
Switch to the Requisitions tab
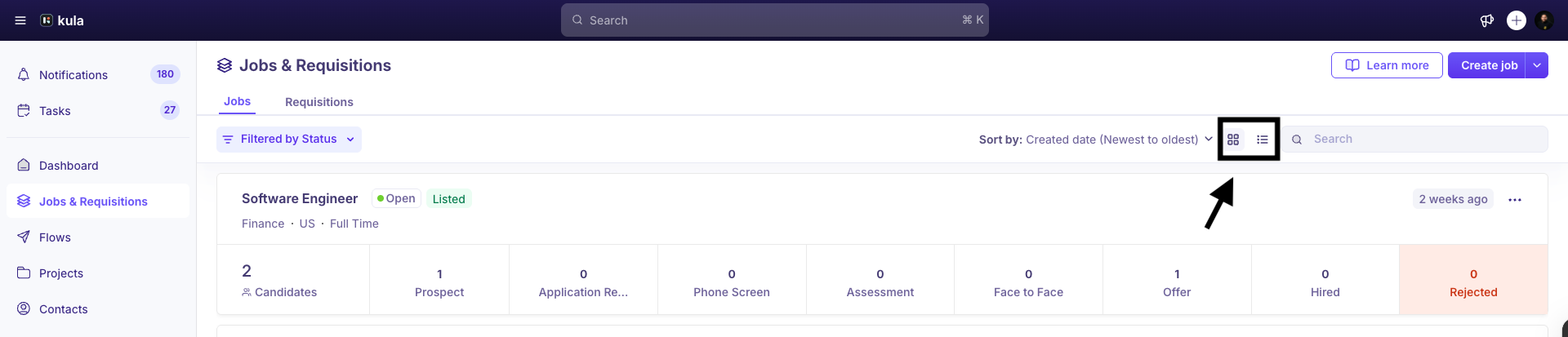[x=319, y=102]
